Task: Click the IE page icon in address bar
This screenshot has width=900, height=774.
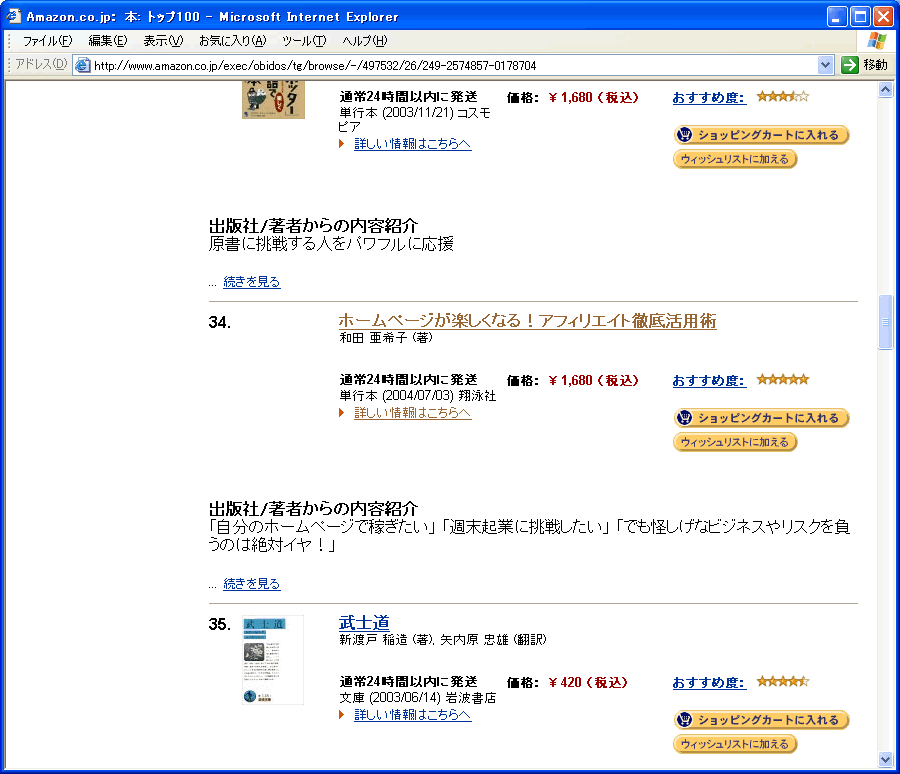Action: tap(83, 65)
